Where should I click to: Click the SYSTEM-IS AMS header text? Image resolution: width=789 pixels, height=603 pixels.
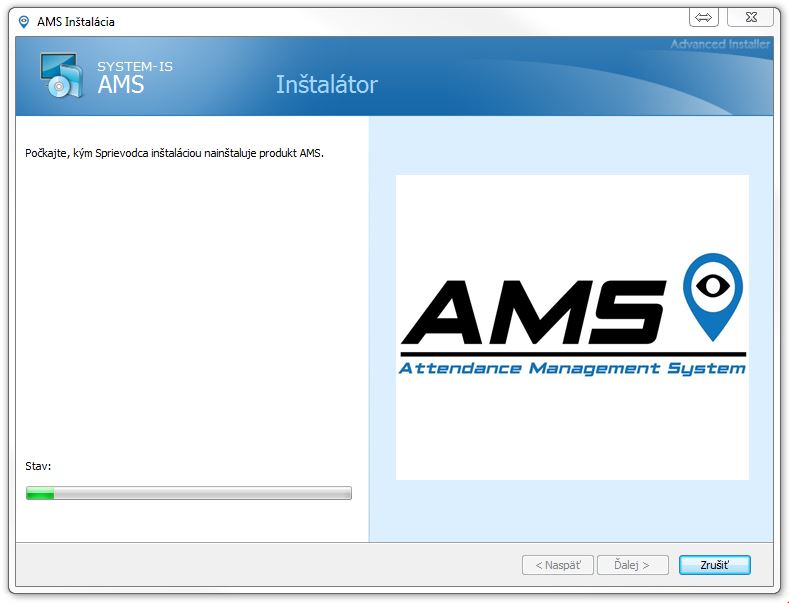click(135, 78)
